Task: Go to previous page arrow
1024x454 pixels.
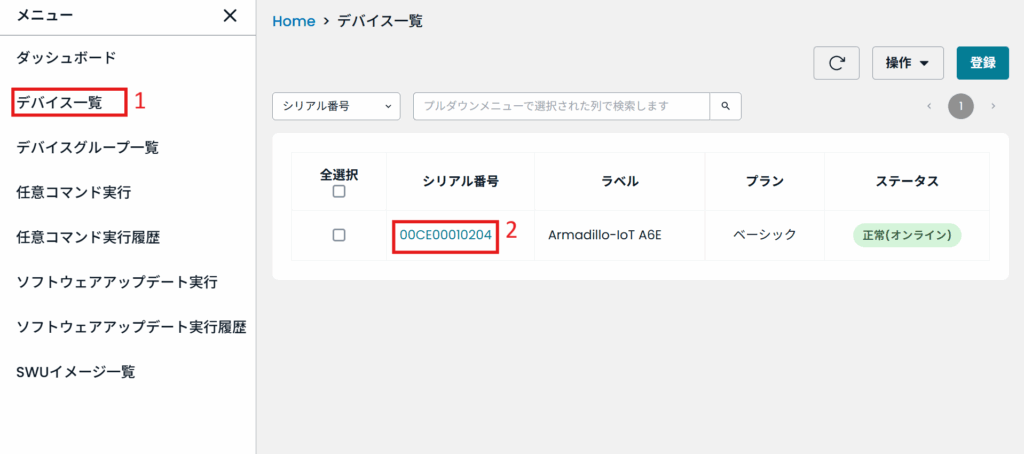Action: pyautogui.click(x=929, y=106)
